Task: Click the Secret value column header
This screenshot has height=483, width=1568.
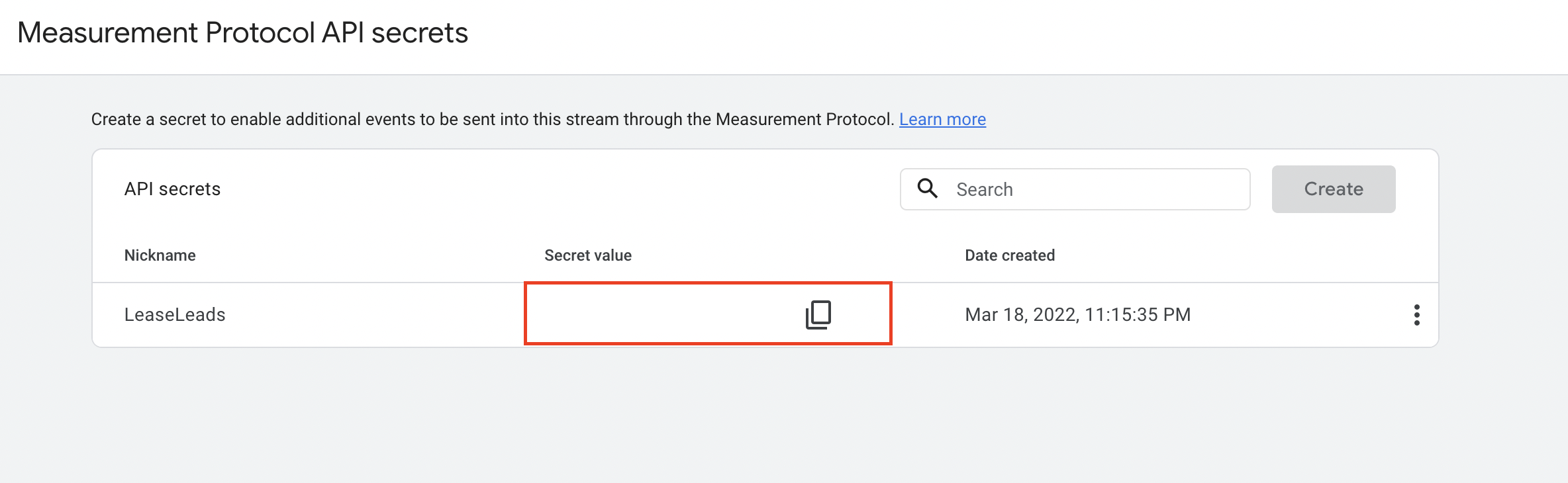Action: pos(588,255)
